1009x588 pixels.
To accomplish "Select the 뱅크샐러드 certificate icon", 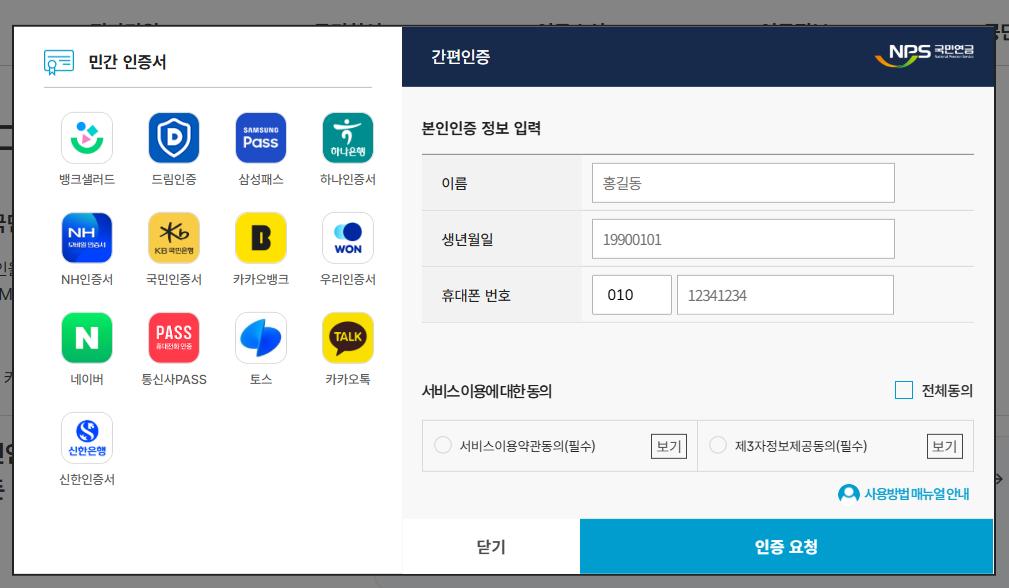I will pyautogui.click(x=87, y=138).
